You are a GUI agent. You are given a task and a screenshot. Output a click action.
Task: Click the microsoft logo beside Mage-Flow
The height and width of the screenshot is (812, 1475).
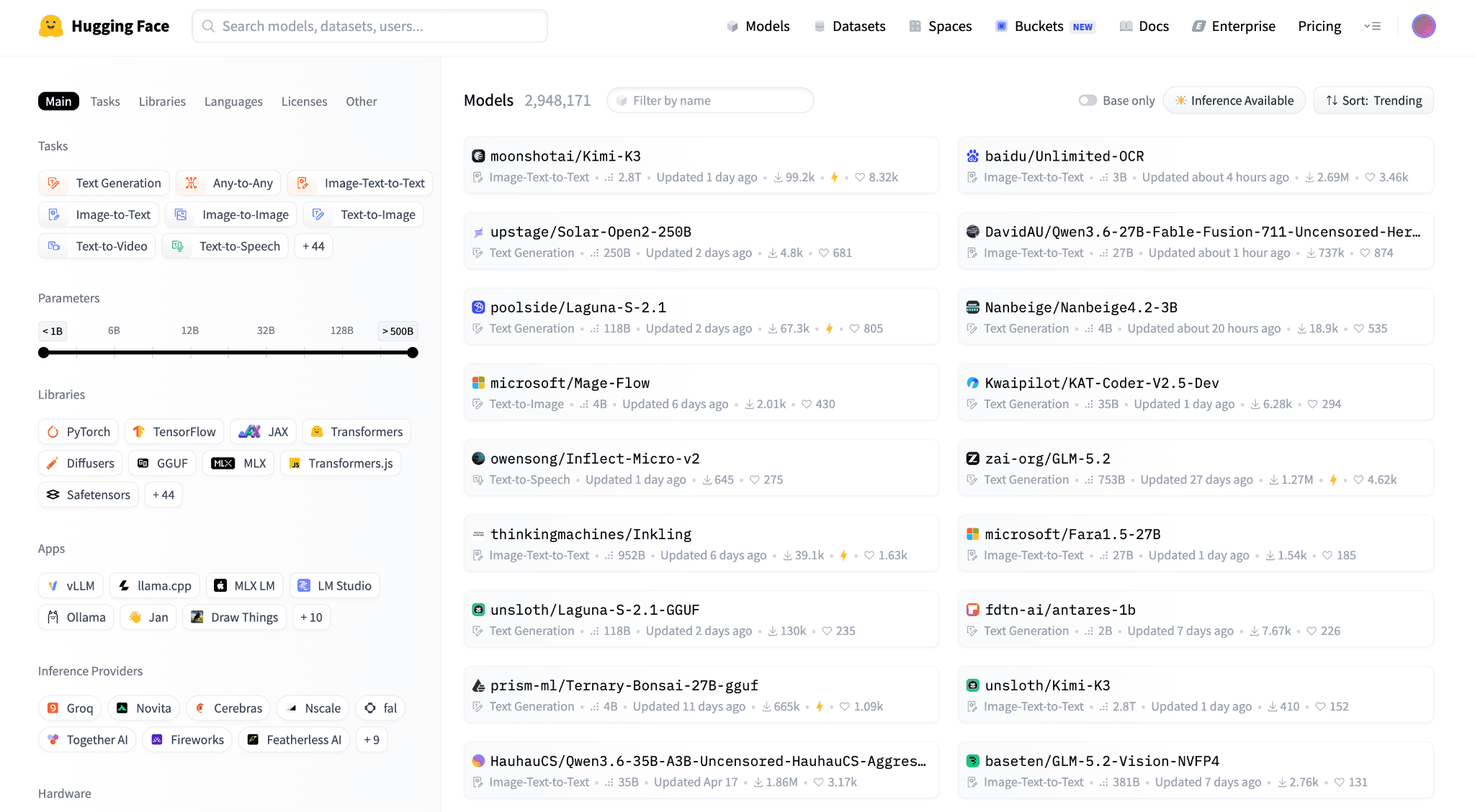click(478, 383)
